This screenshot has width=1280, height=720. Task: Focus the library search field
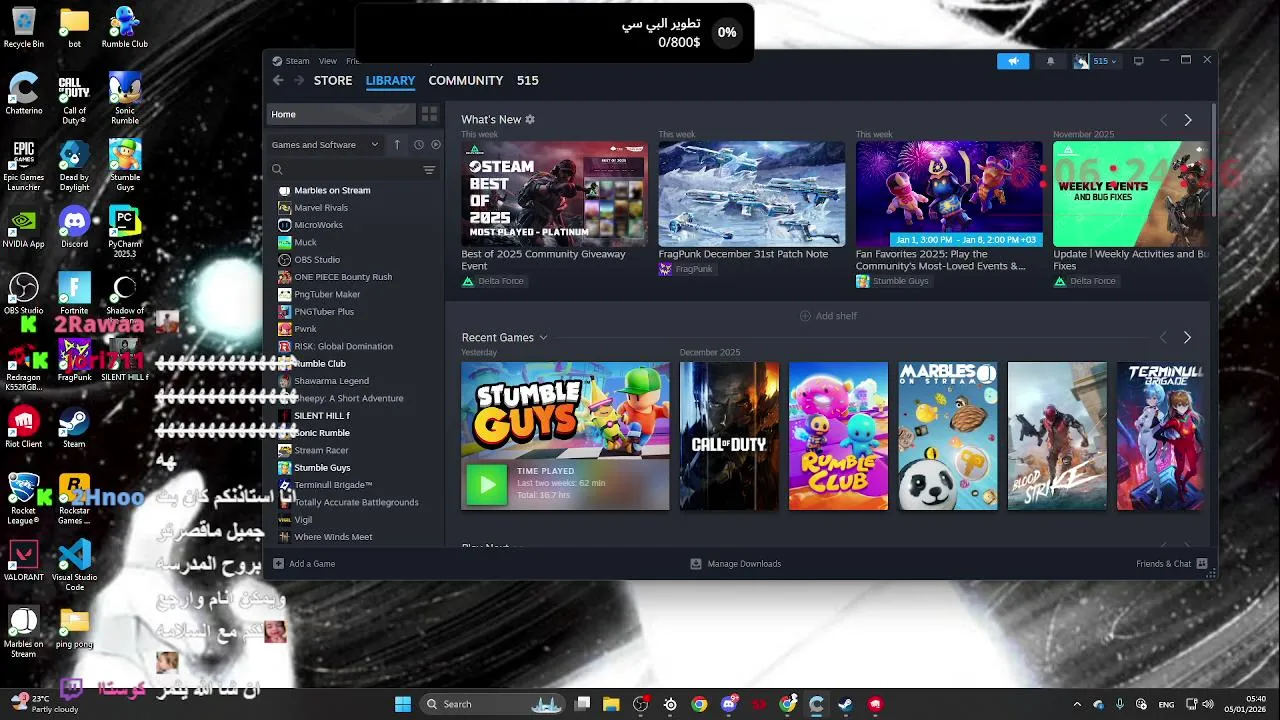(345, 170)
